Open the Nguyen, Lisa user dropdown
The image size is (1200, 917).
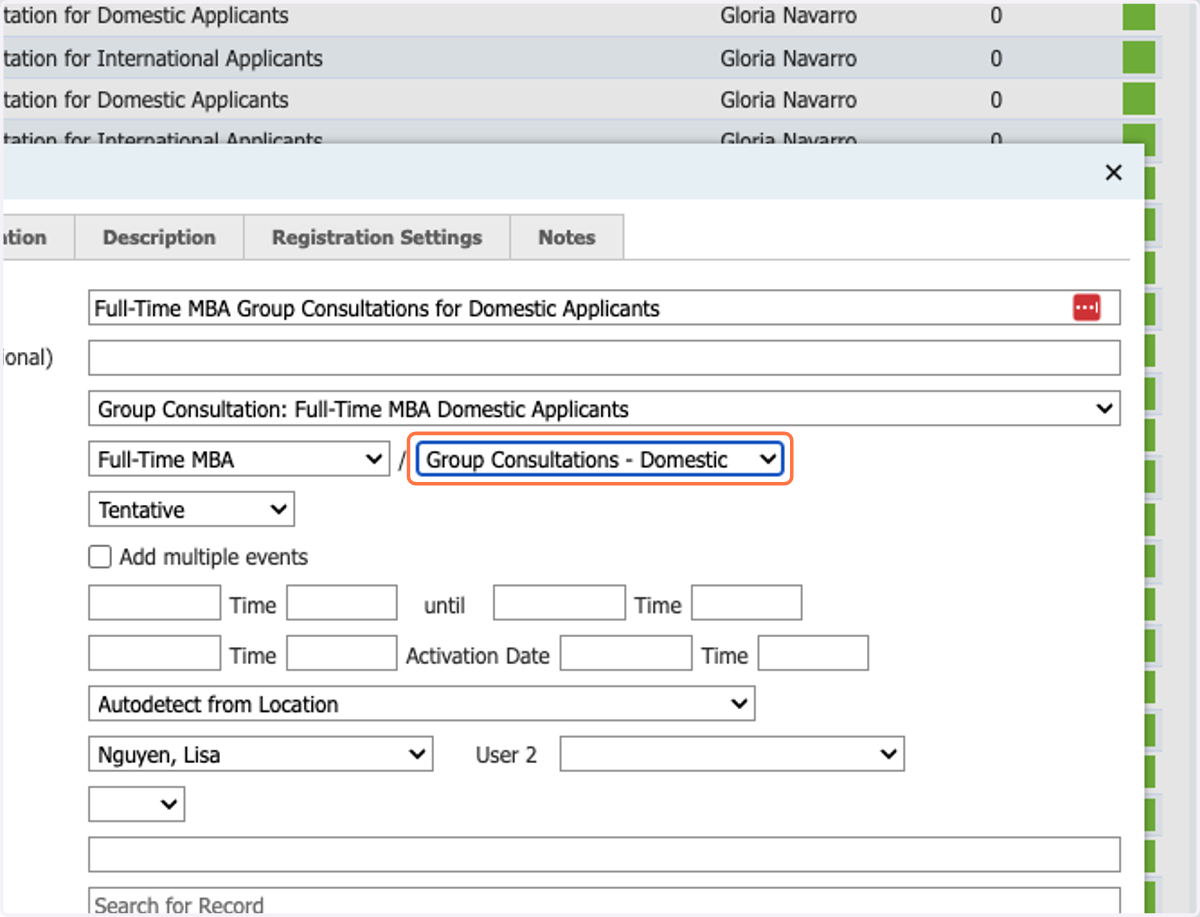(x=260, y=755)
